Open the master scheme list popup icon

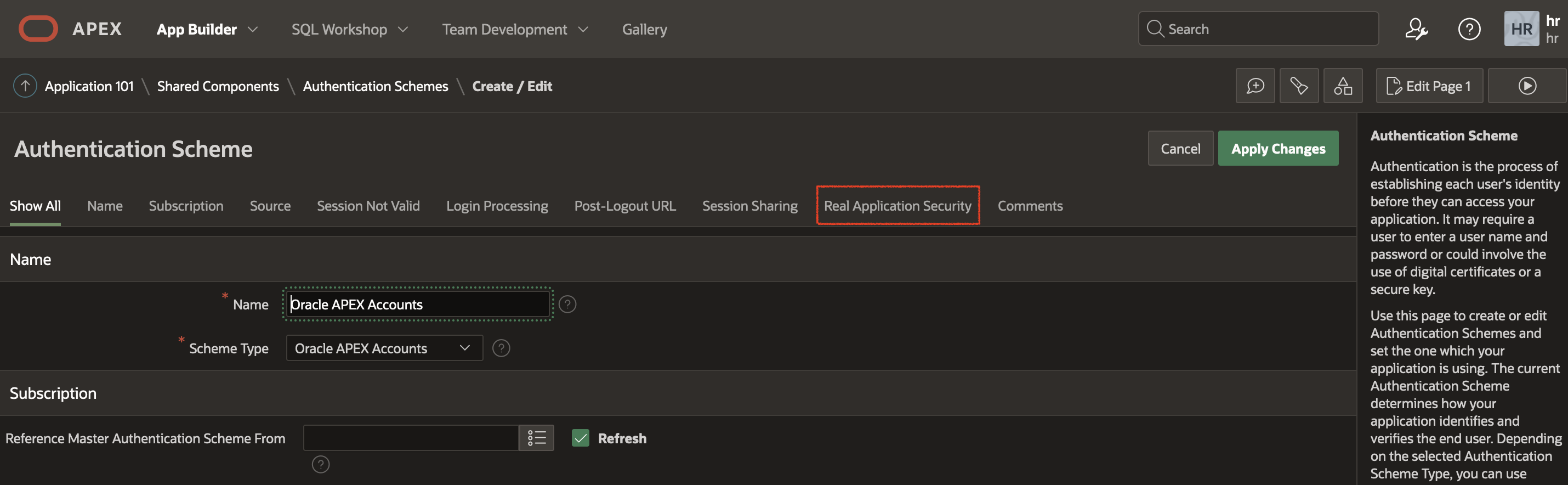536,437
